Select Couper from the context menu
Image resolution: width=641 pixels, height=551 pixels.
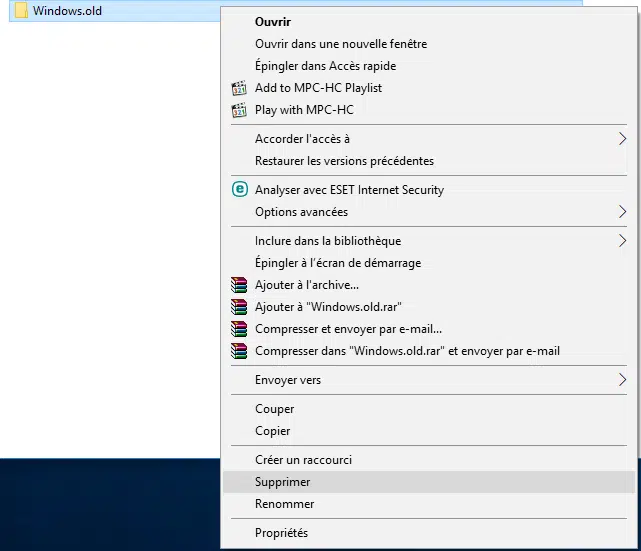[x=429, y=409]
